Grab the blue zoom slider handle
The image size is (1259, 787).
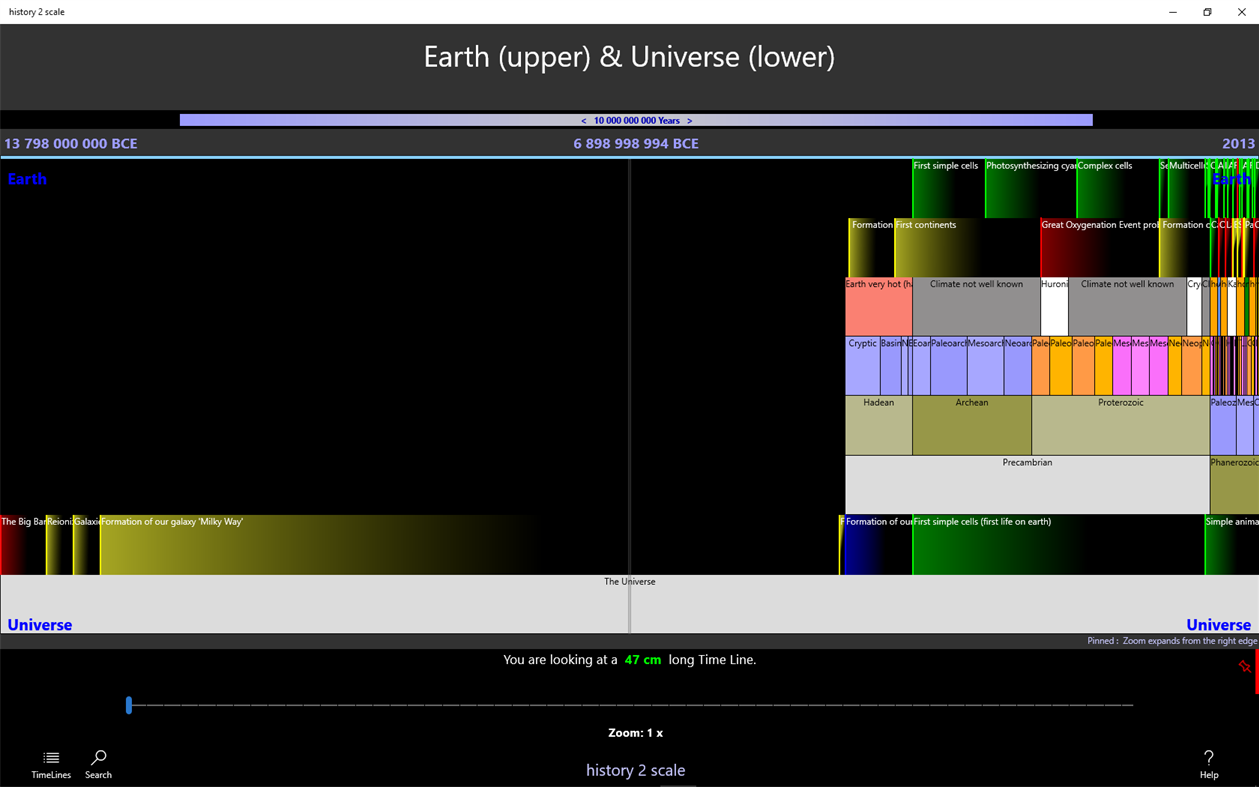(129, 705)
